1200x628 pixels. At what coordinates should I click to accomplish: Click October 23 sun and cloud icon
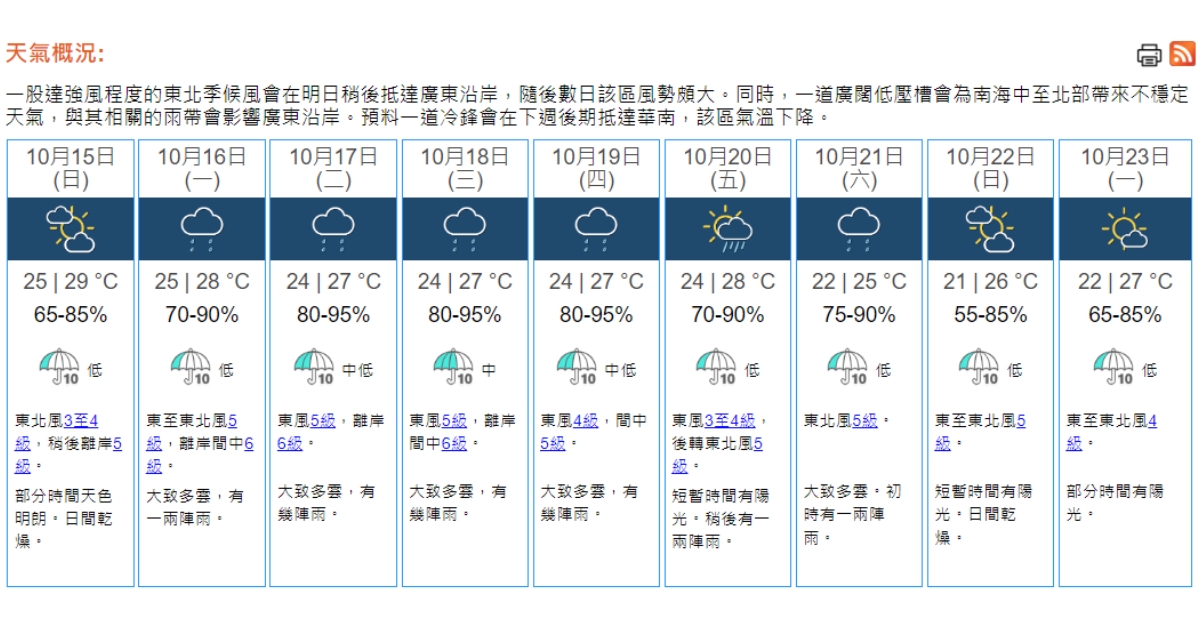pos(1124,230)
